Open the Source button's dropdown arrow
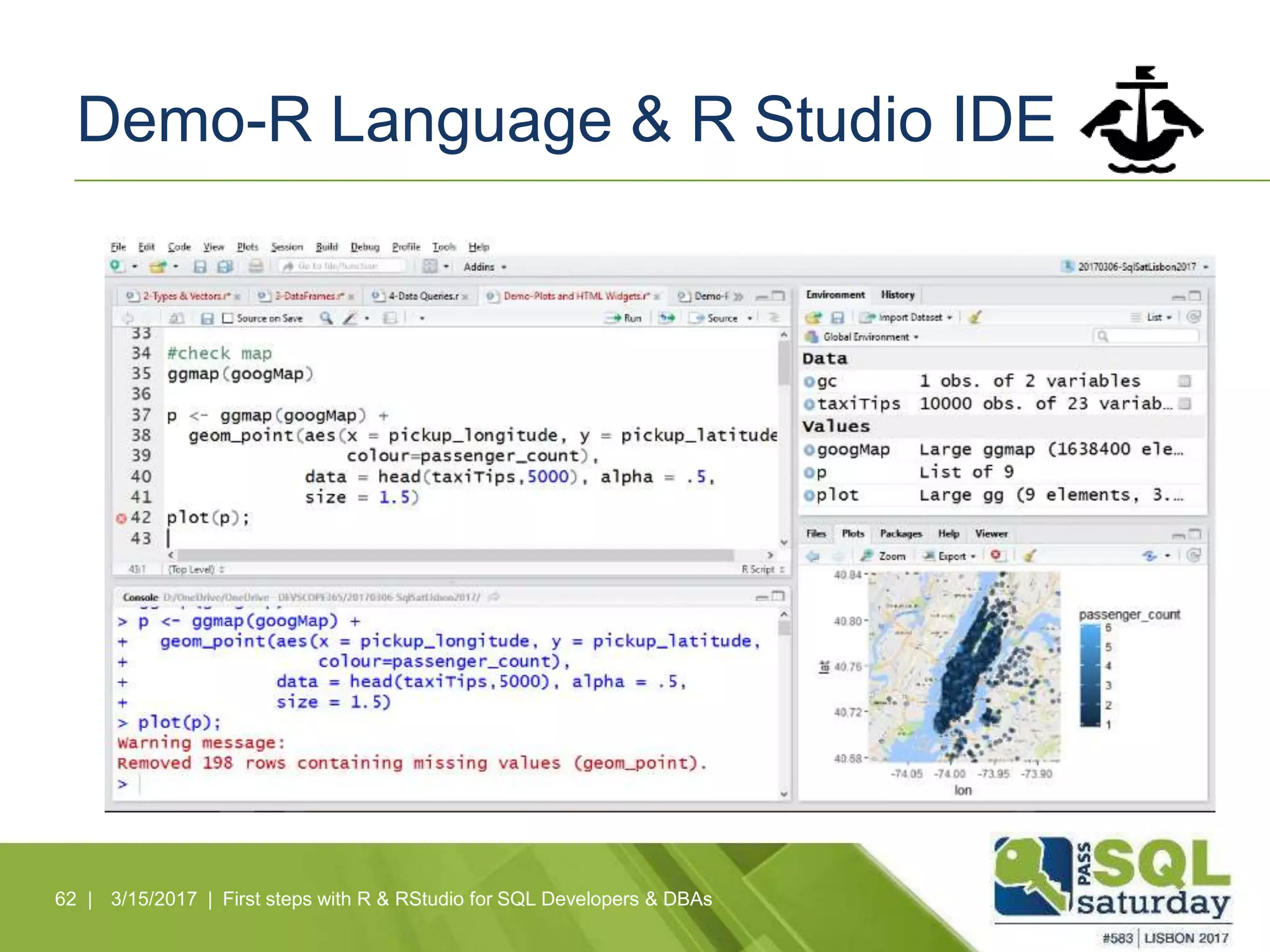The width and height of the screenshot is (1270, 952). (x=750, y=318)
